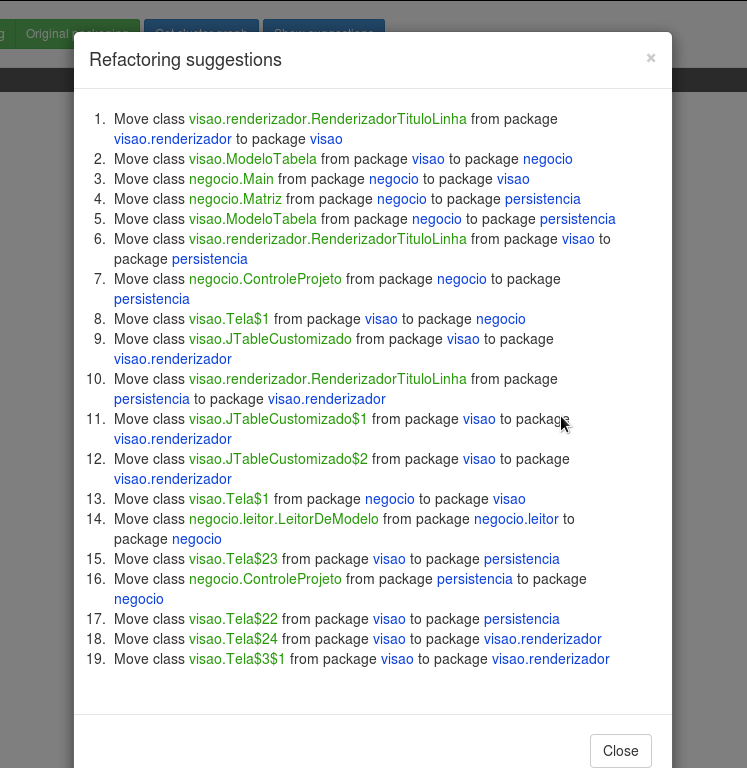This screenshot has height=768, width=747.
Task: Click the Refactoring suggestions dialog title
Action: pos(185,60)
